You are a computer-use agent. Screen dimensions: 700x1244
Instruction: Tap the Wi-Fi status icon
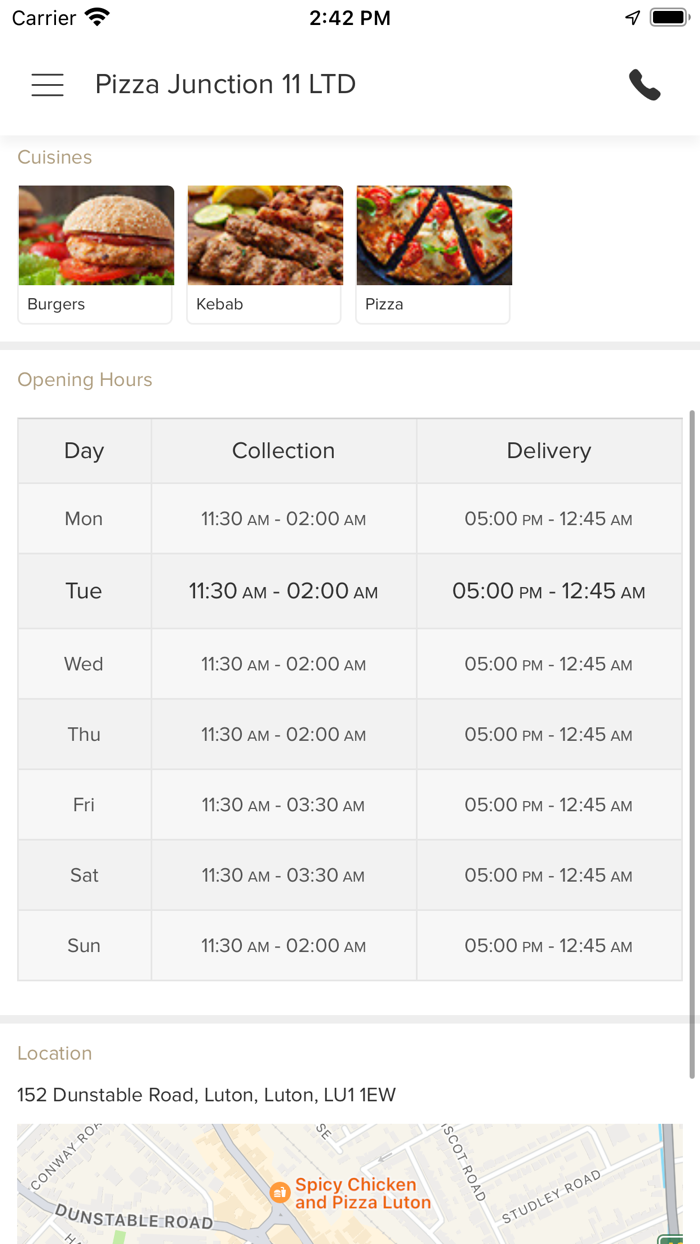click(x=97, y=18)
